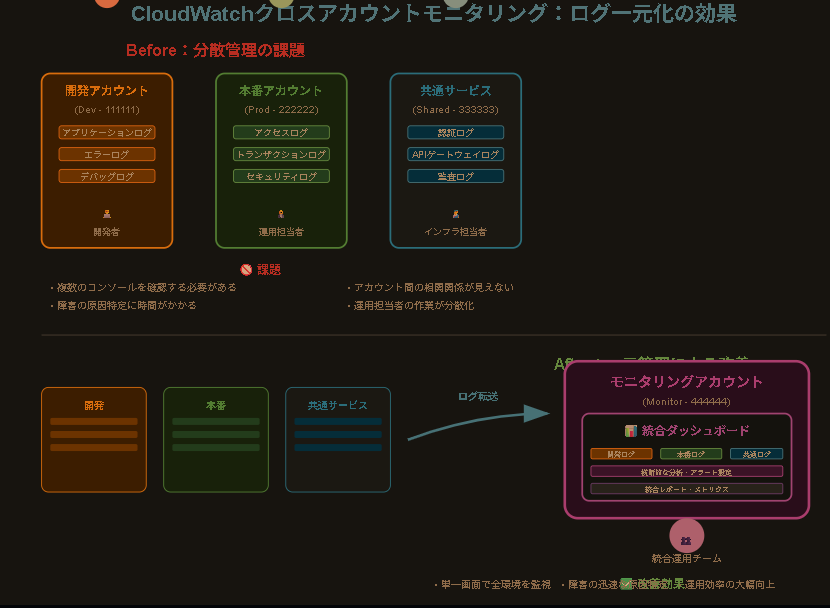The height and width of the screenshot is (608, 830).
Task: Click the green 本番ログ chip in dashboard
Action: [x=691, y=454]
